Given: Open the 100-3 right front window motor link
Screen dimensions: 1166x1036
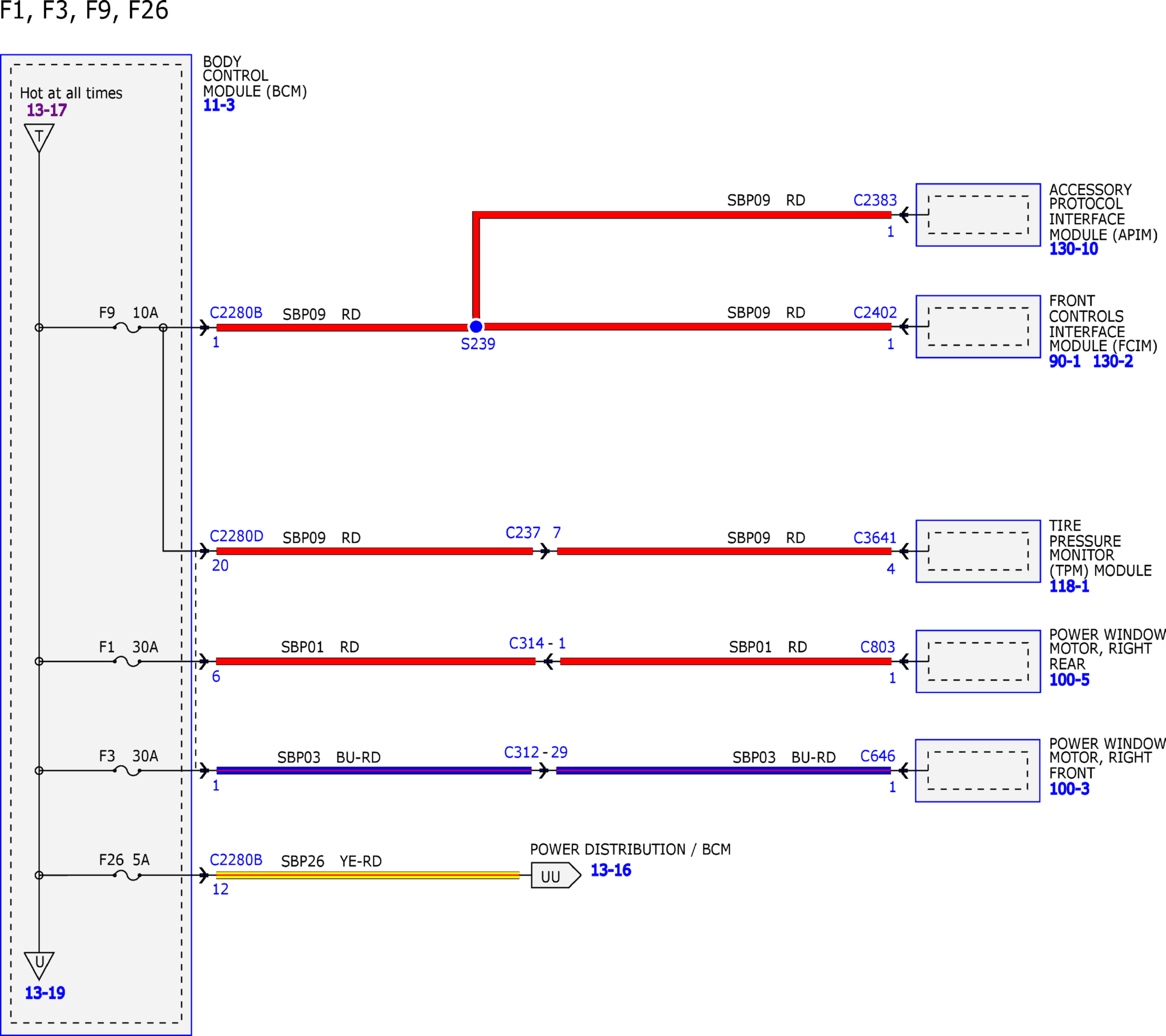Looking at the screenshot, I should [1069, 789].
